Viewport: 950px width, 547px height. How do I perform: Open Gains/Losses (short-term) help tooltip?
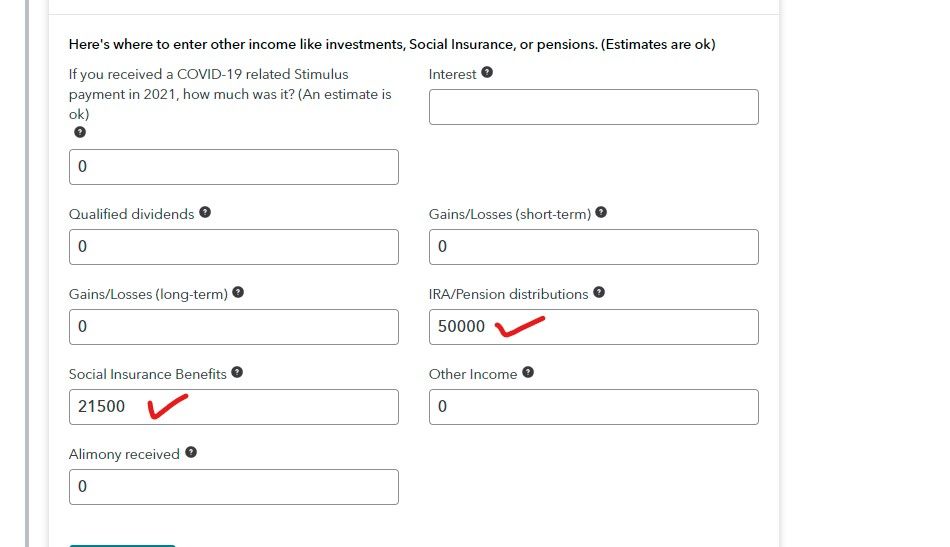pos(601,213)
